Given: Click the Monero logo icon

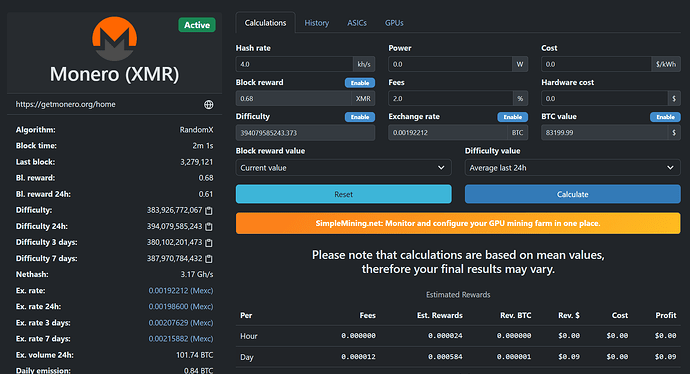Looking at the screenshot, I should pos(114,39).
